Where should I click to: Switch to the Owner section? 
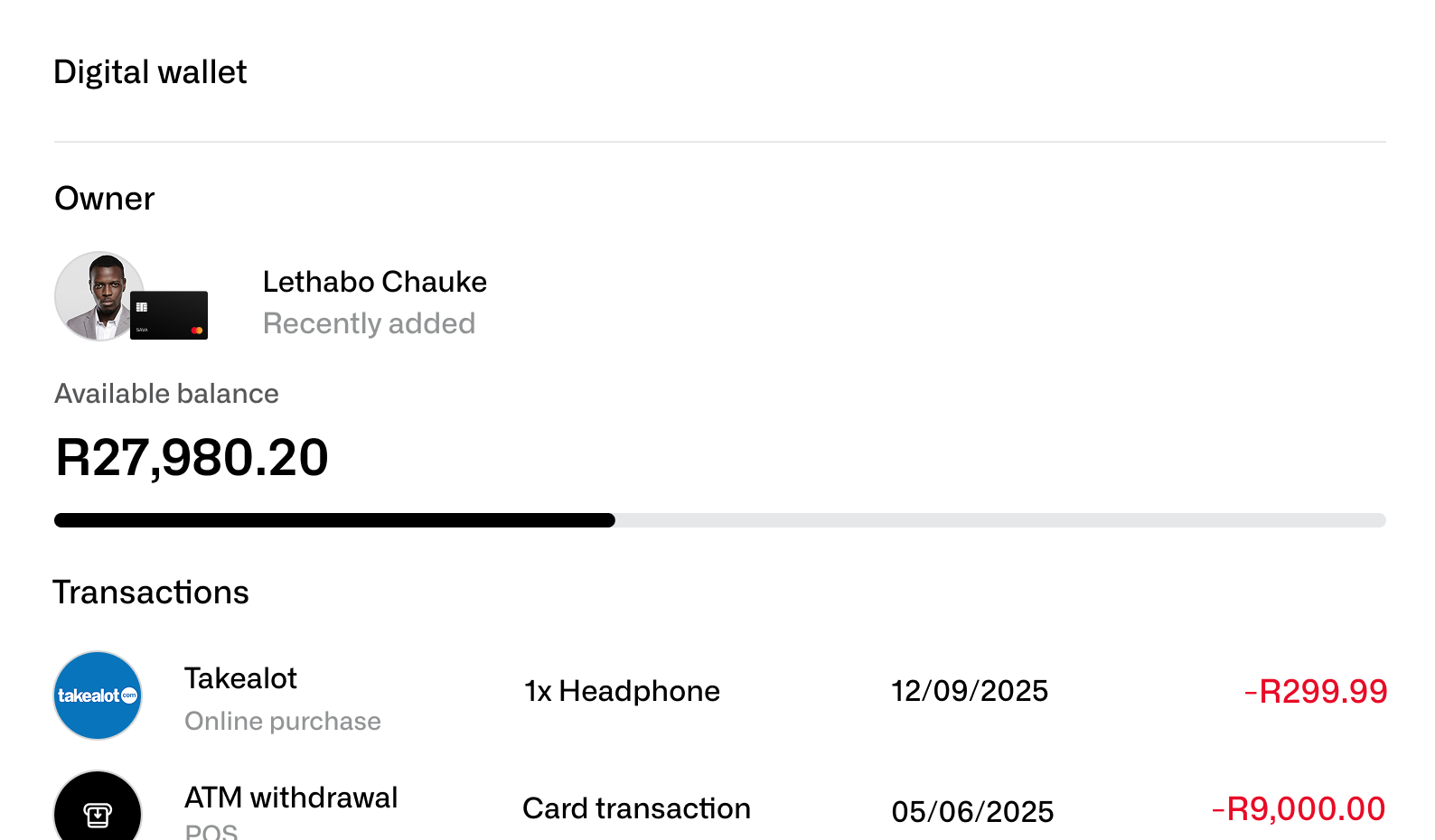(103, 199)
